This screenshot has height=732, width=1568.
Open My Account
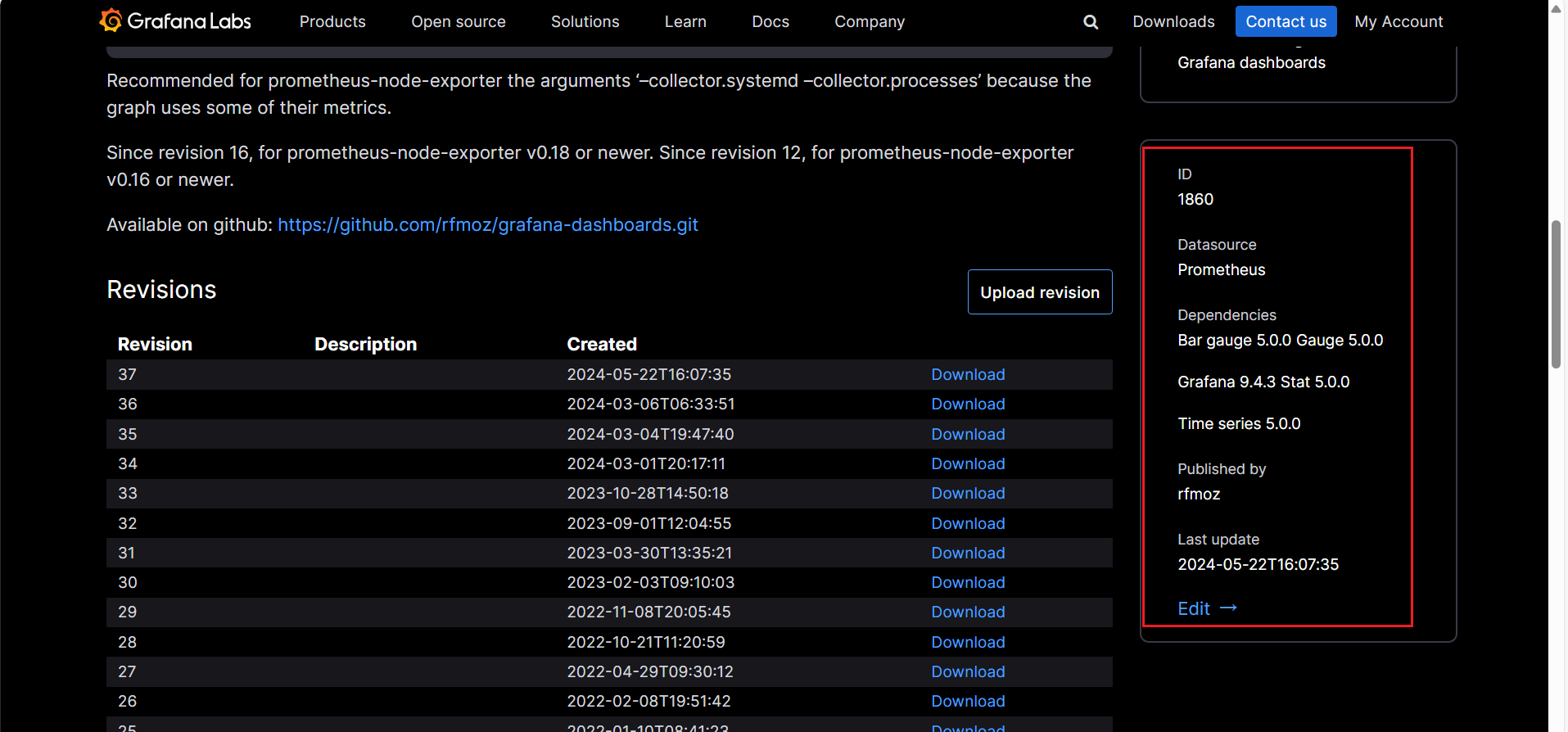pyautogui.click(x=1399, y=21)
